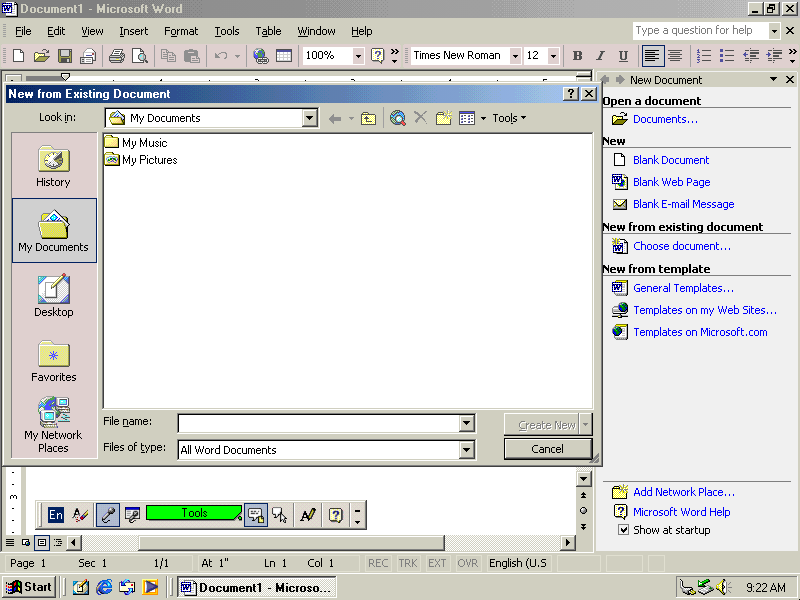Select Favorites in the places bar

[x=54, y=361]
